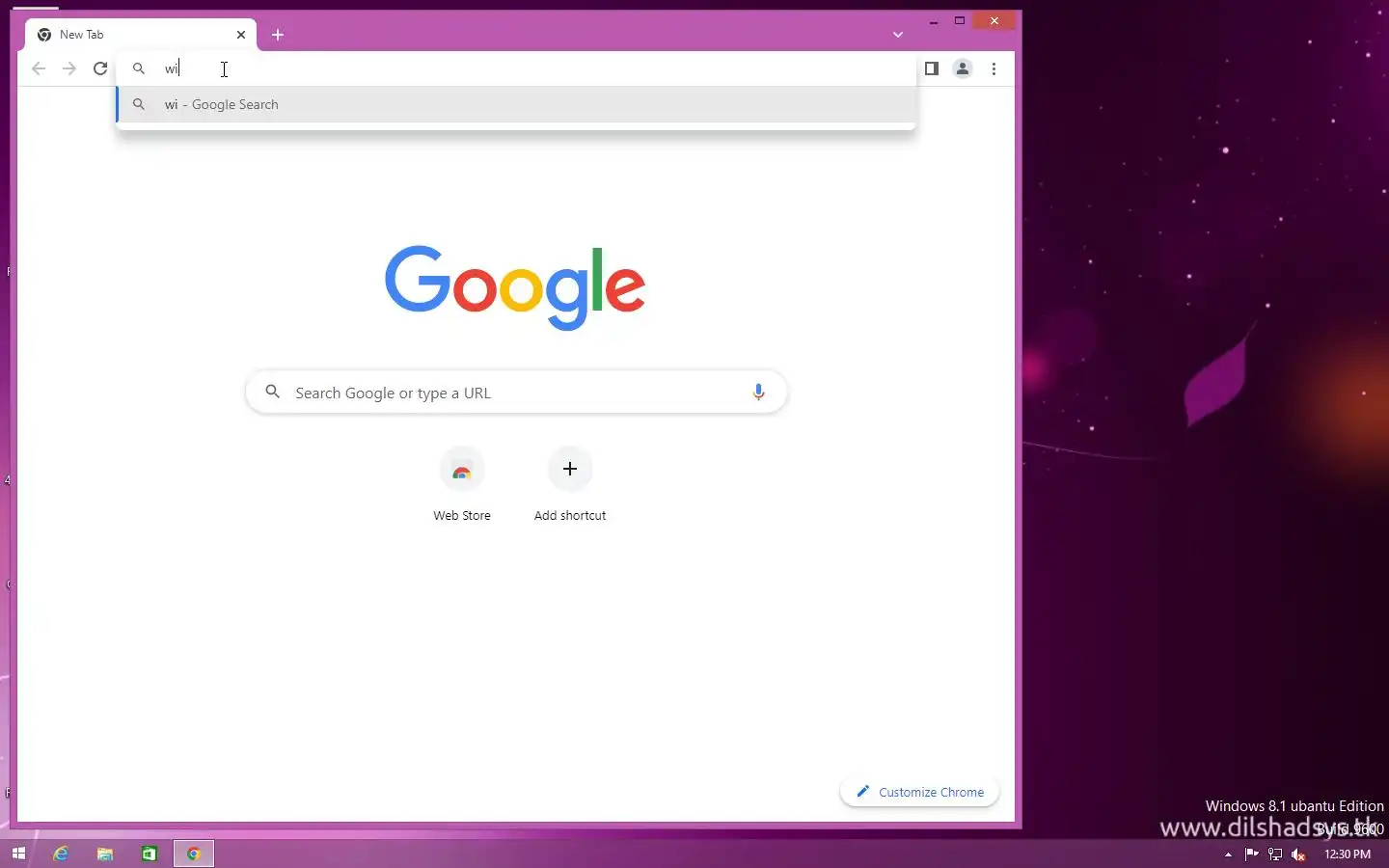
Task: Open the 12:30 PM taskbar clock
Action: tap(1348, 854)
